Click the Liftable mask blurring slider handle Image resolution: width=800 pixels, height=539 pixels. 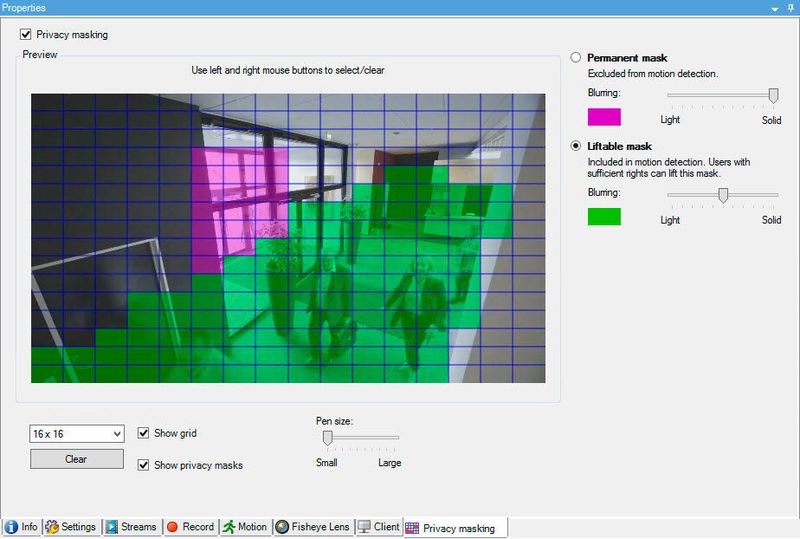[723, 195]
